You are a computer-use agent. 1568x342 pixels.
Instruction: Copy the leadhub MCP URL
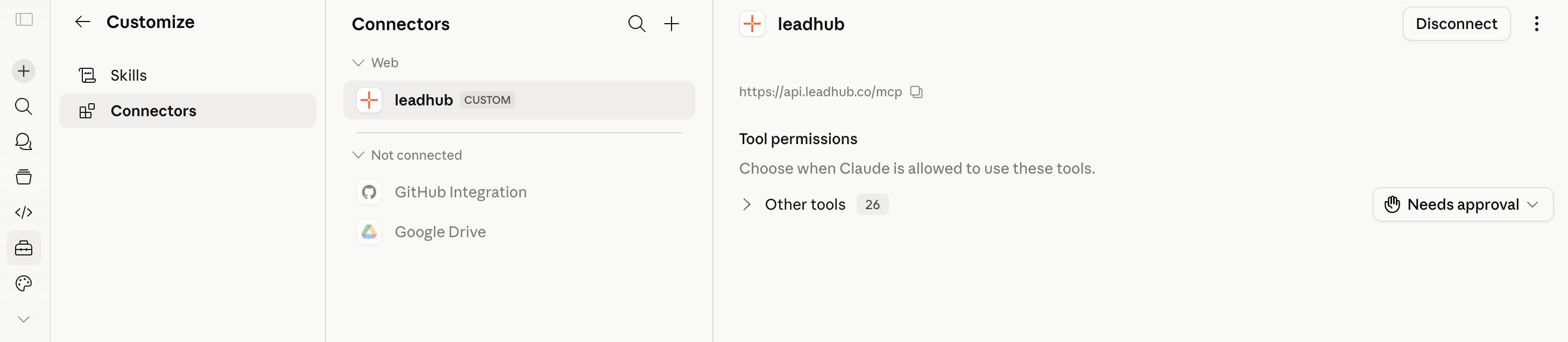916,92
